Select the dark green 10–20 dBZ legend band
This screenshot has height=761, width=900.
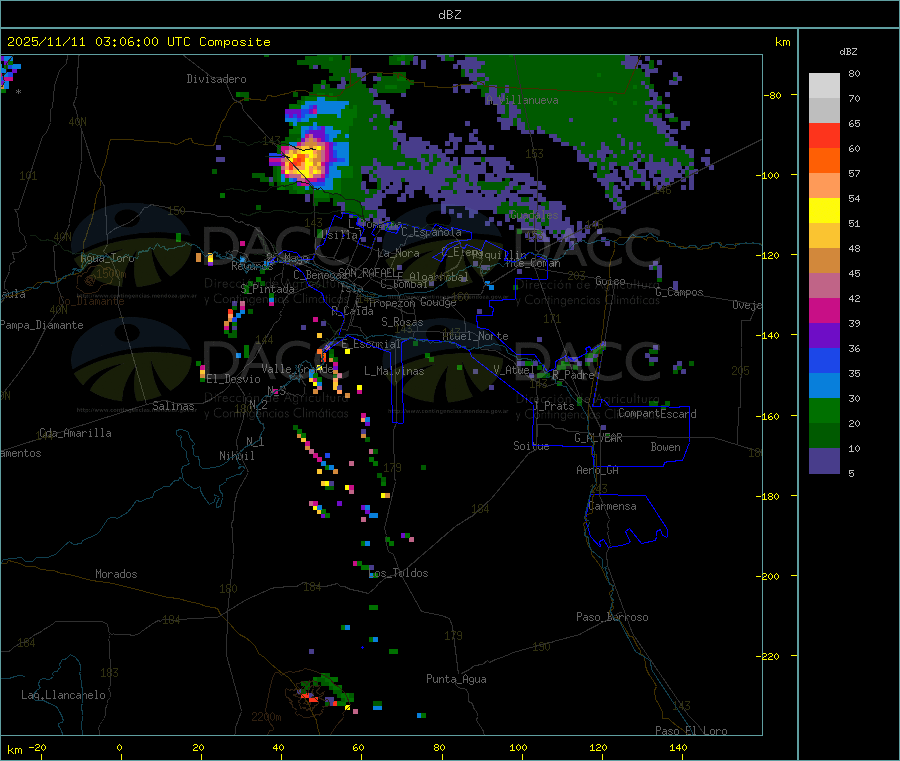tap(824, 436)
